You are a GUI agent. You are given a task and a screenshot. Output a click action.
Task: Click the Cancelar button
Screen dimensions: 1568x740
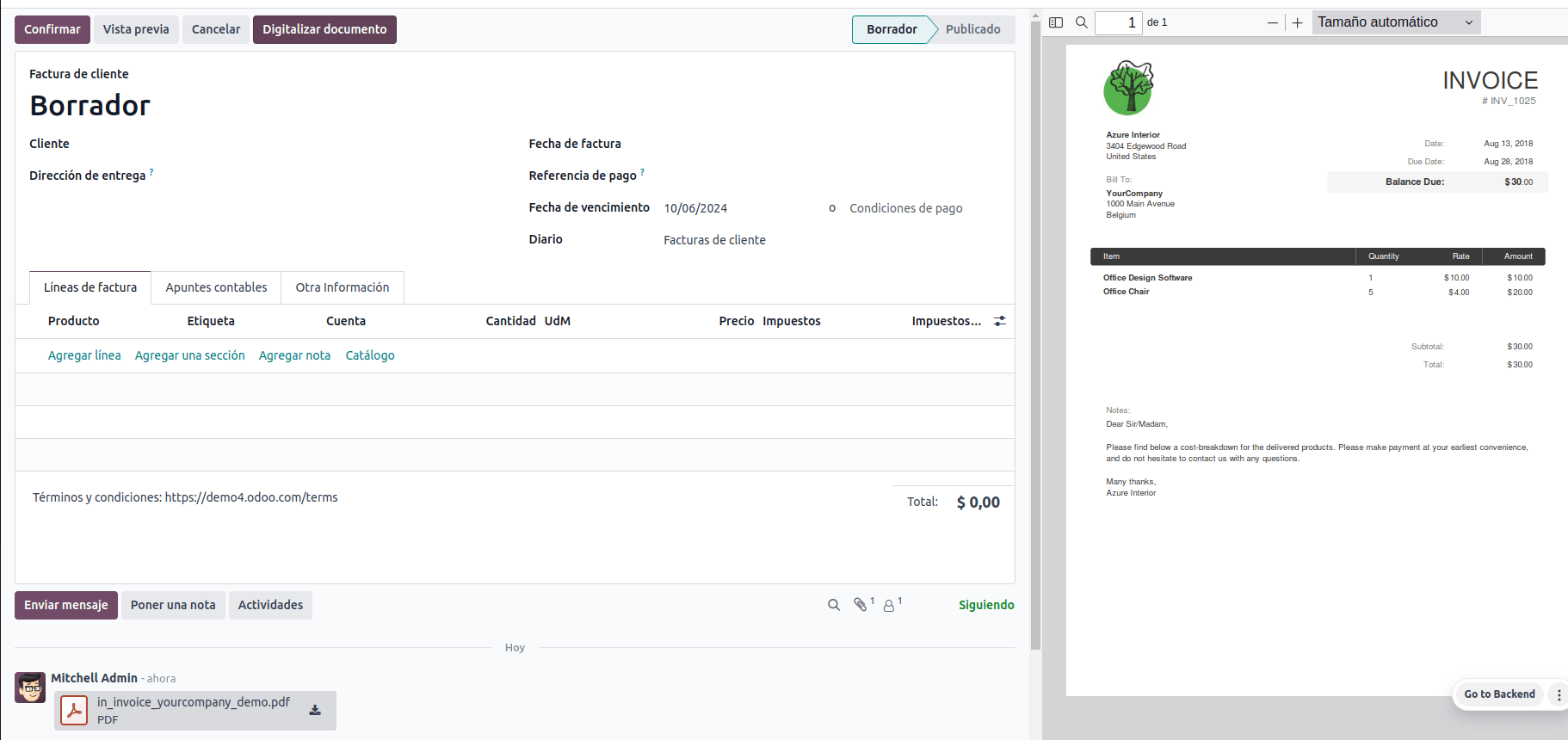216,29
